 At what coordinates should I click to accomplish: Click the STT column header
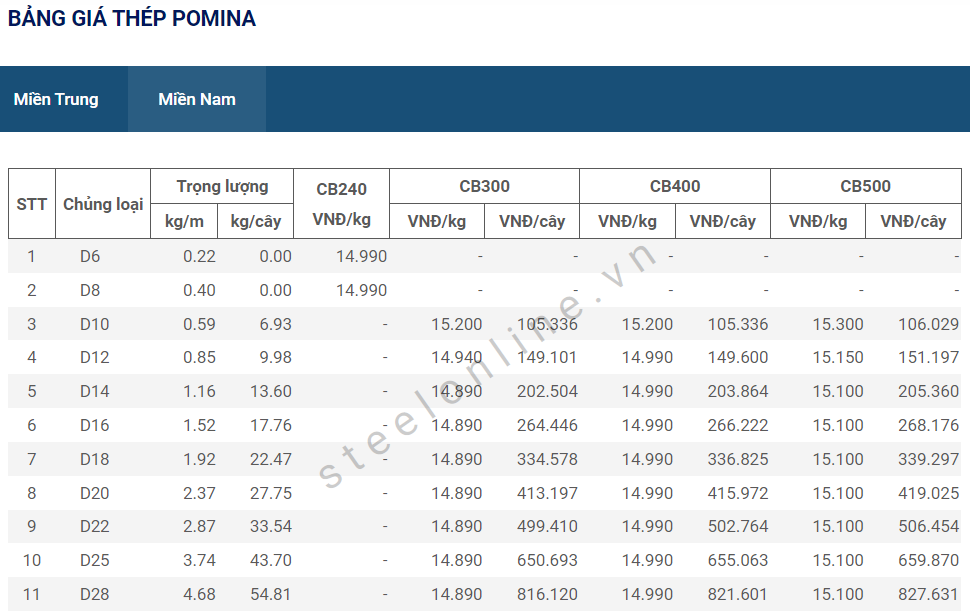32,204
